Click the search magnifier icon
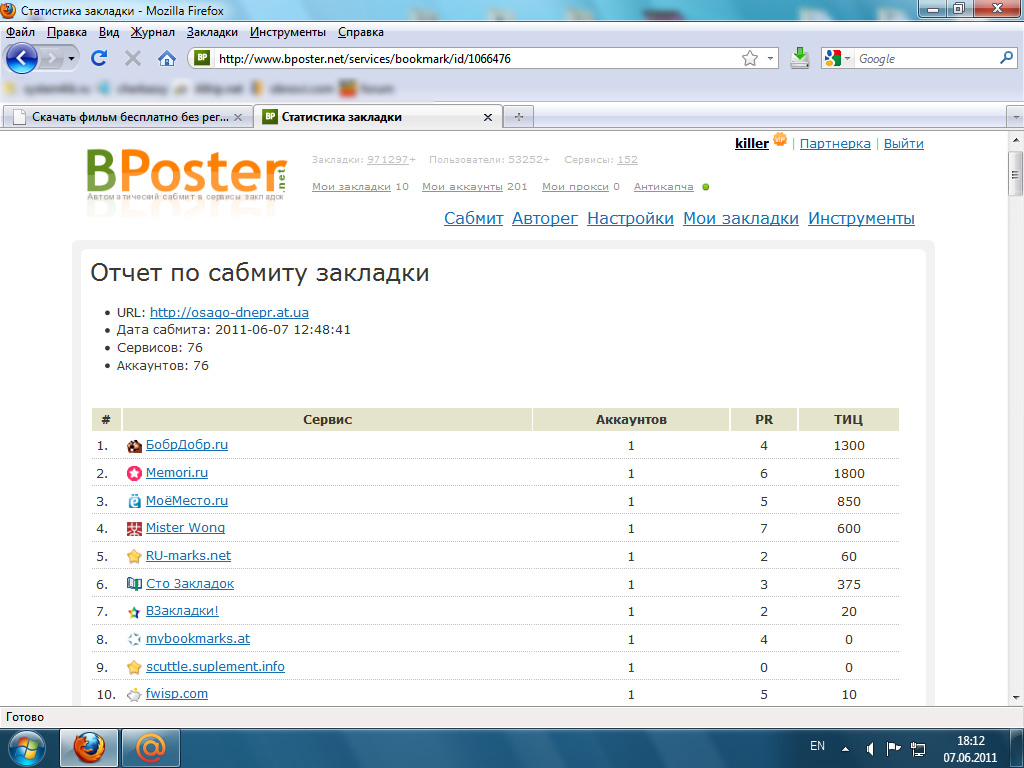The image size is (1024, 768). [1006, 58]
